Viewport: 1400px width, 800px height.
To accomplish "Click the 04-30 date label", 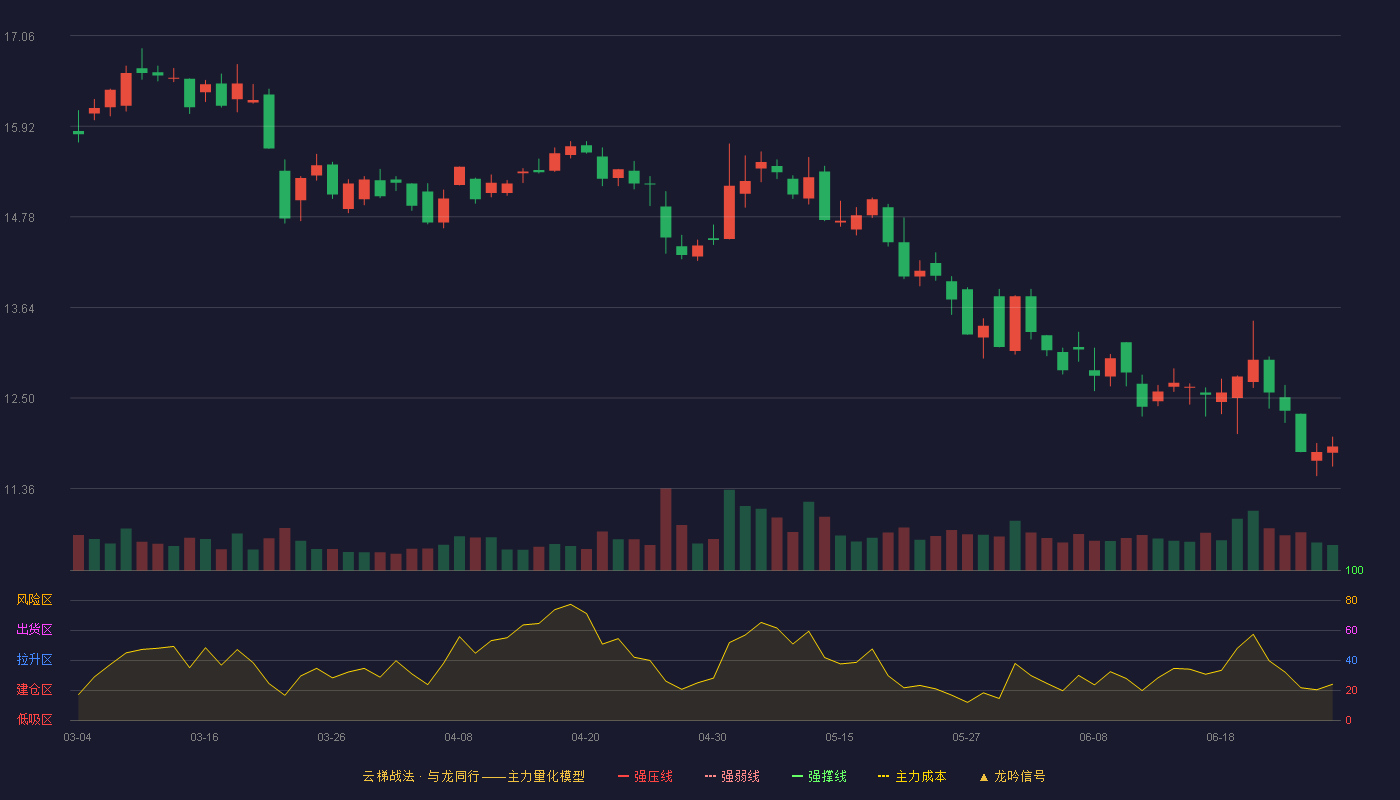I will tap(712, 737).
